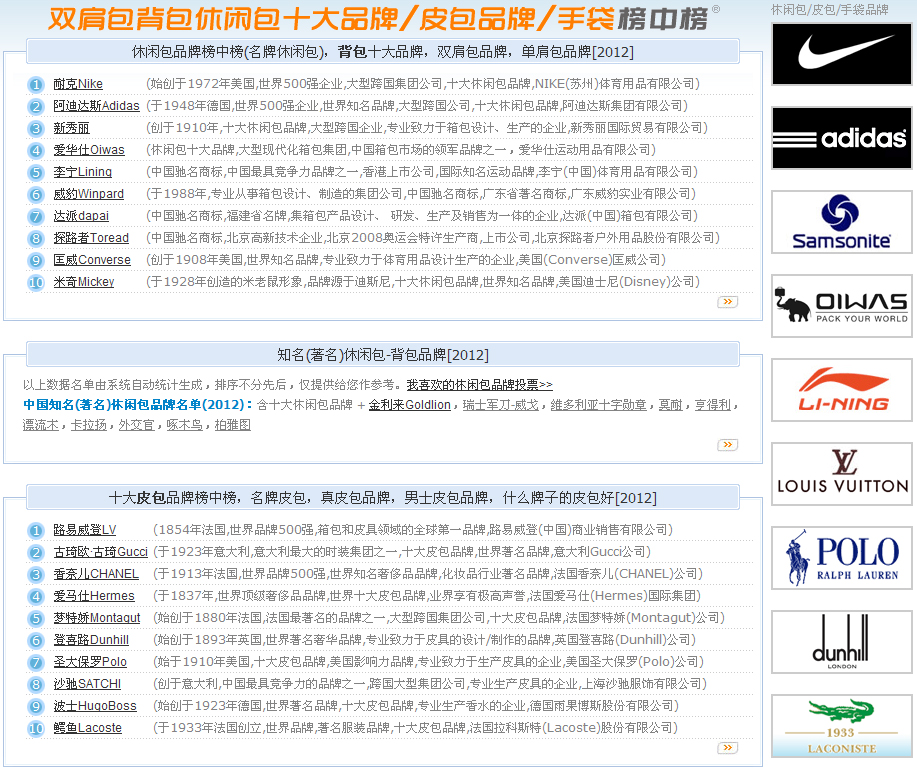Open the Louis Vuitton logo image
Viewport: 917px width, 771px height.
(x=842, y=474)
